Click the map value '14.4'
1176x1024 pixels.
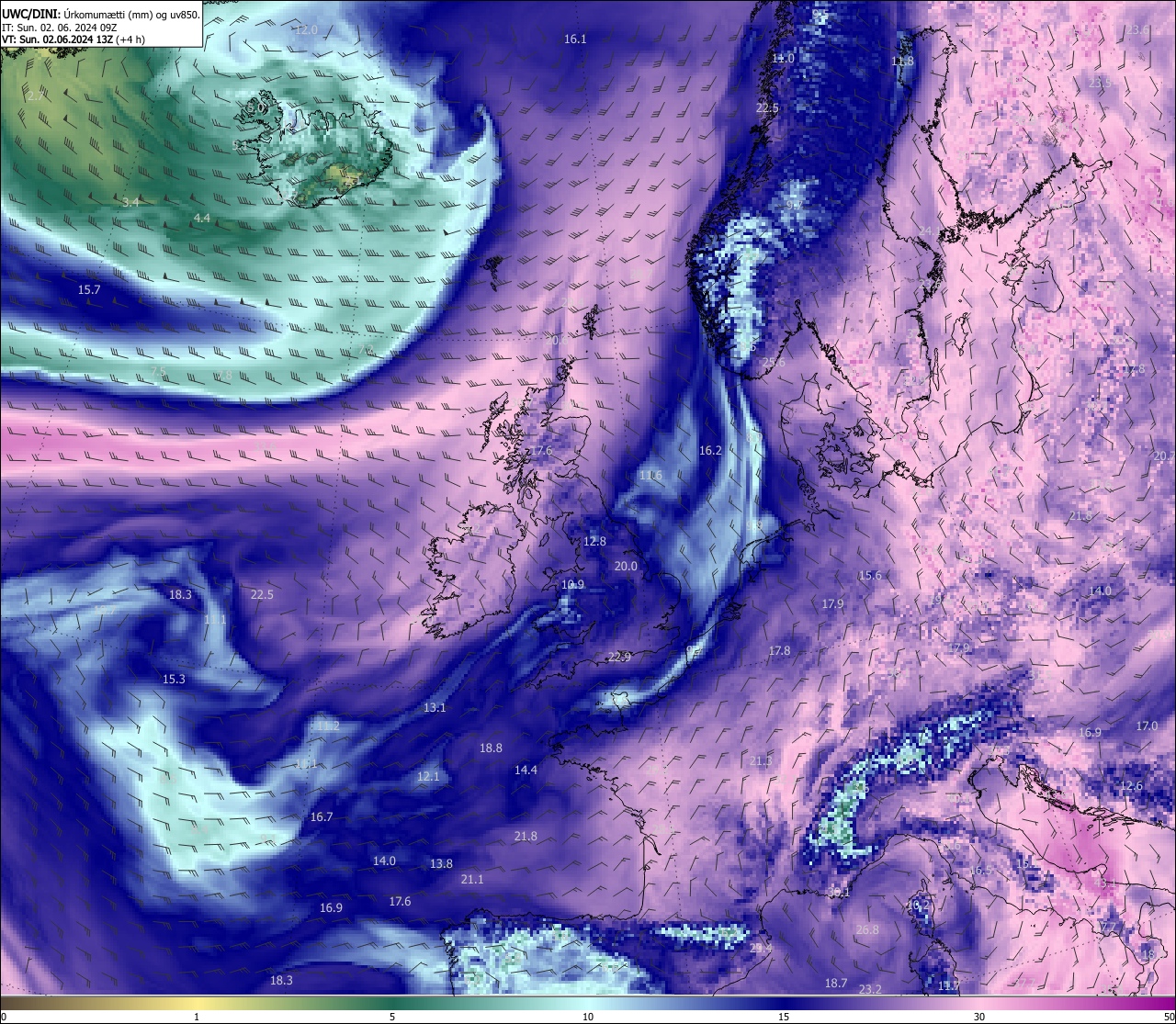(526, 771)
